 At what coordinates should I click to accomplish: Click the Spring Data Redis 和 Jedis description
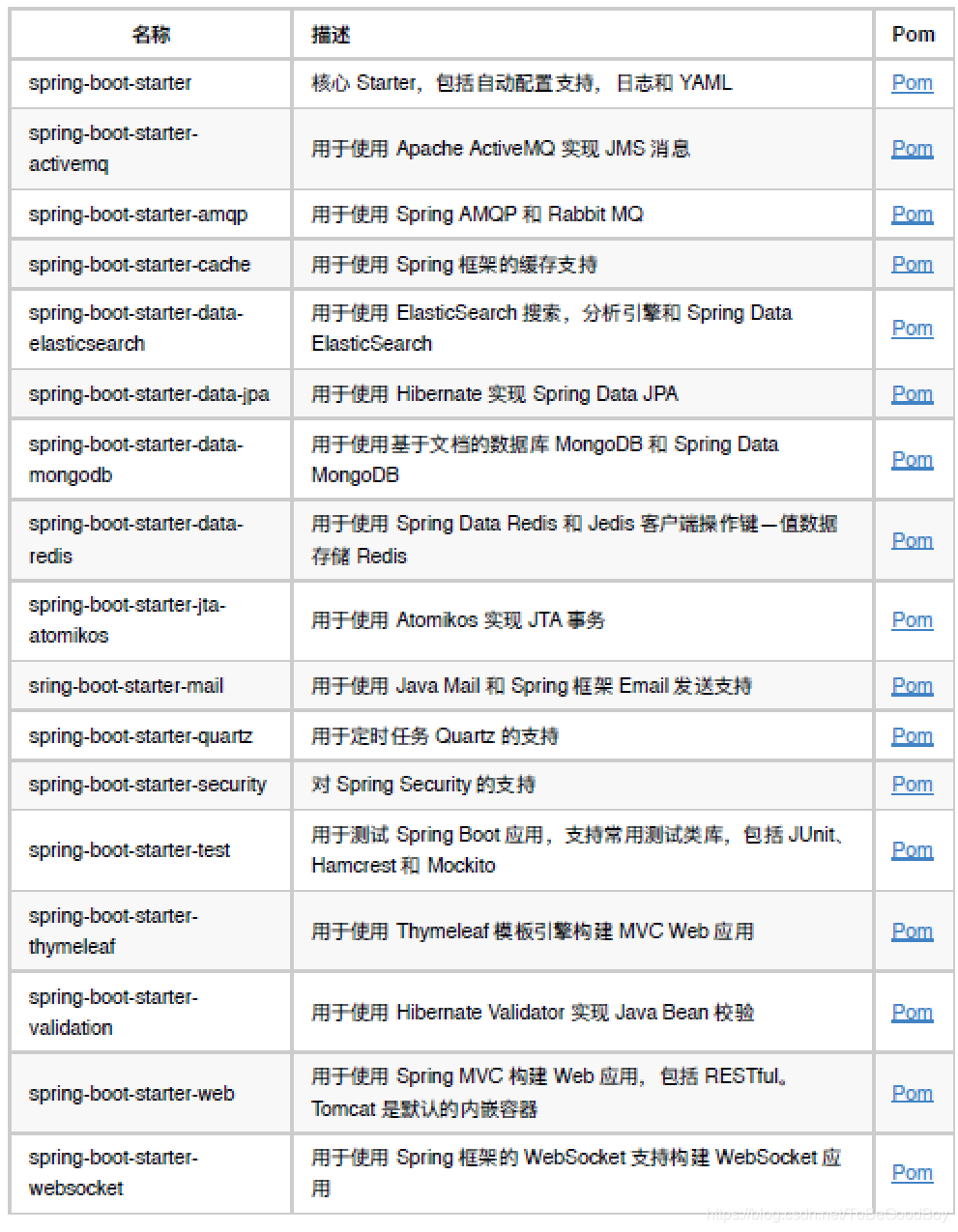pos(583,541)
